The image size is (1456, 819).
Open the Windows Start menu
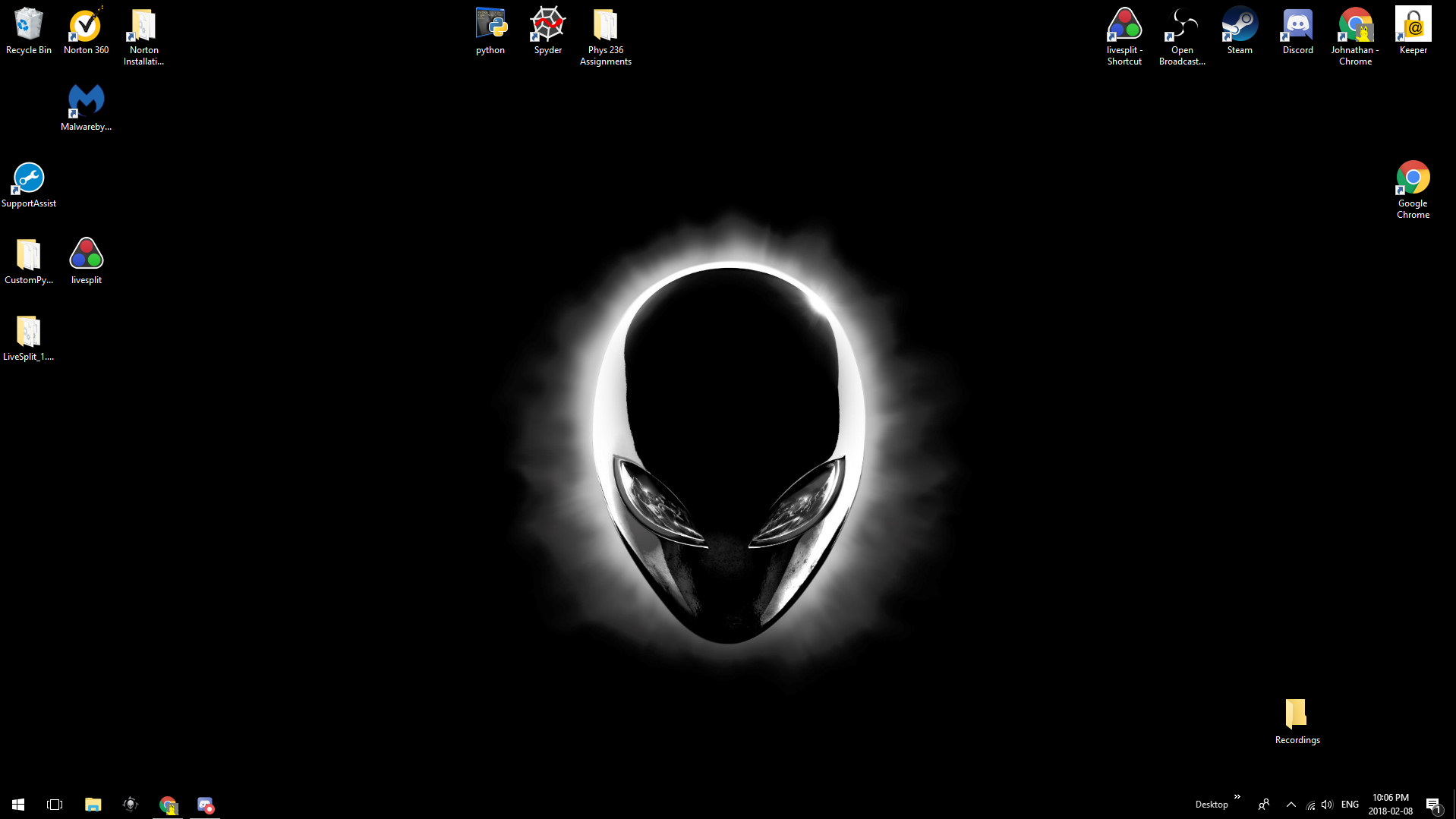coord(18,805)
